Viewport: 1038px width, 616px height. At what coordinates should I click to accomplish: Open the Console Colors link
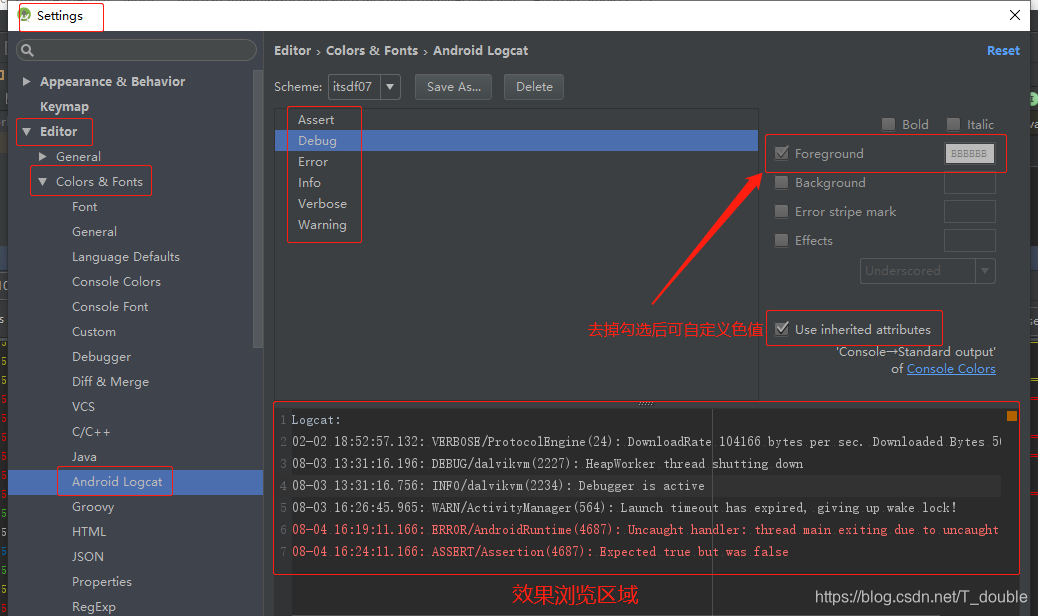click(x=951, y=369)
